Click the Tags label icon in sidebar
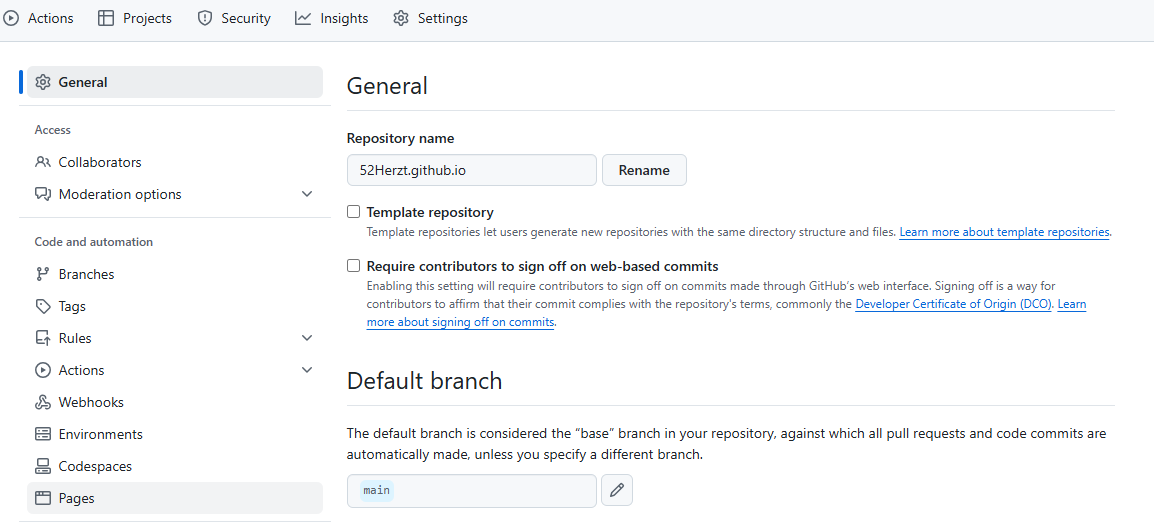This screenshot has width=1154, height=526. coord(43,306)
